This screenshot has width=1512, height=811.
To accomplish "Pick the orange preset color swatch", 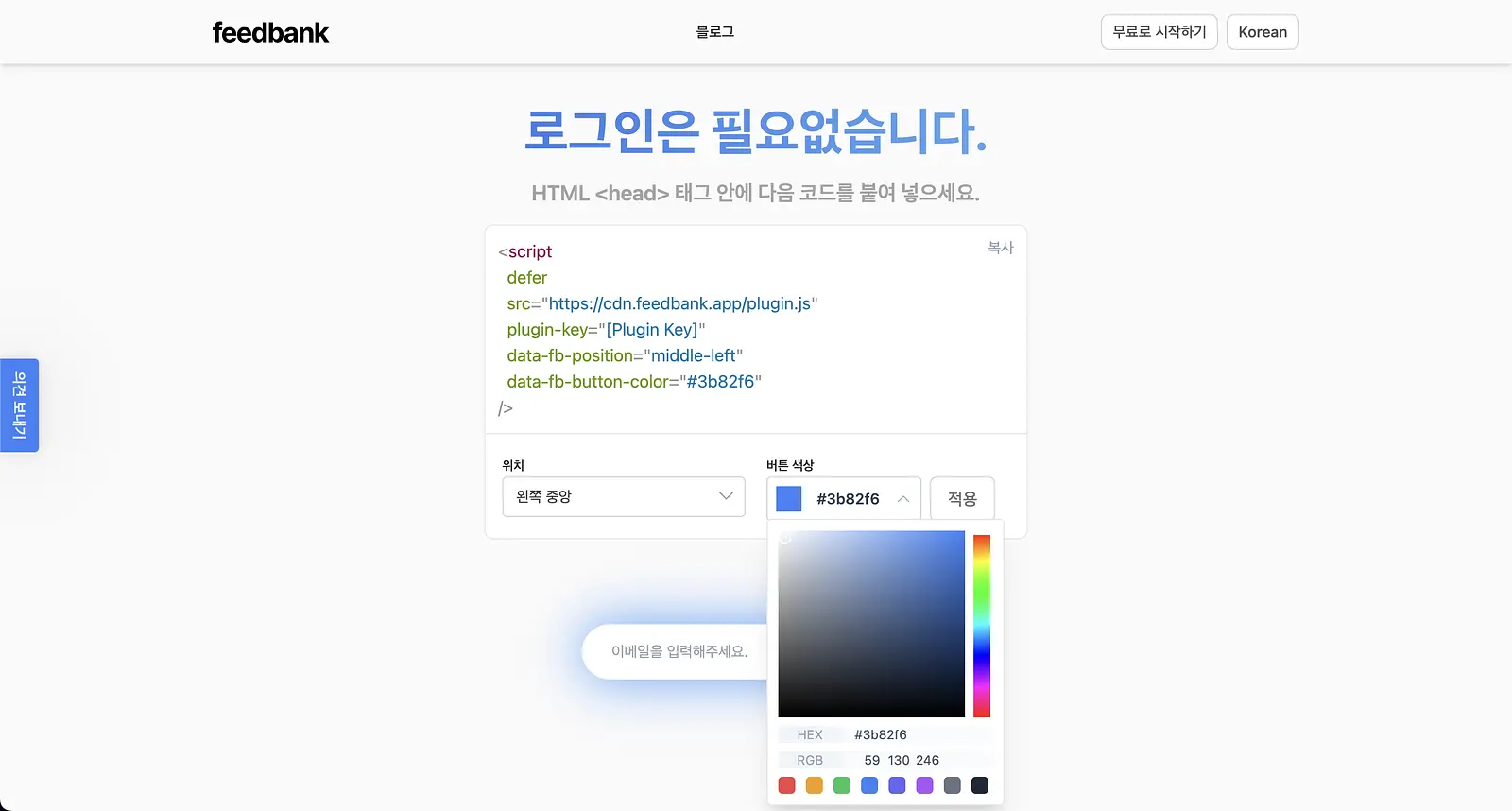I will (815, 785).
